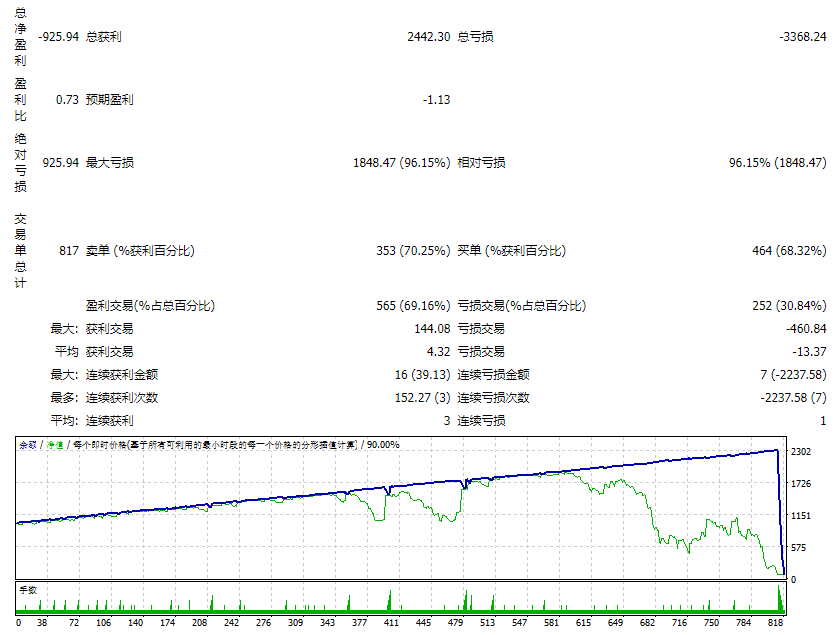Click the 208 tick on horizontal axis
Image resolution: width=834 pixels, height=635 pixels.
click(199, 622)
